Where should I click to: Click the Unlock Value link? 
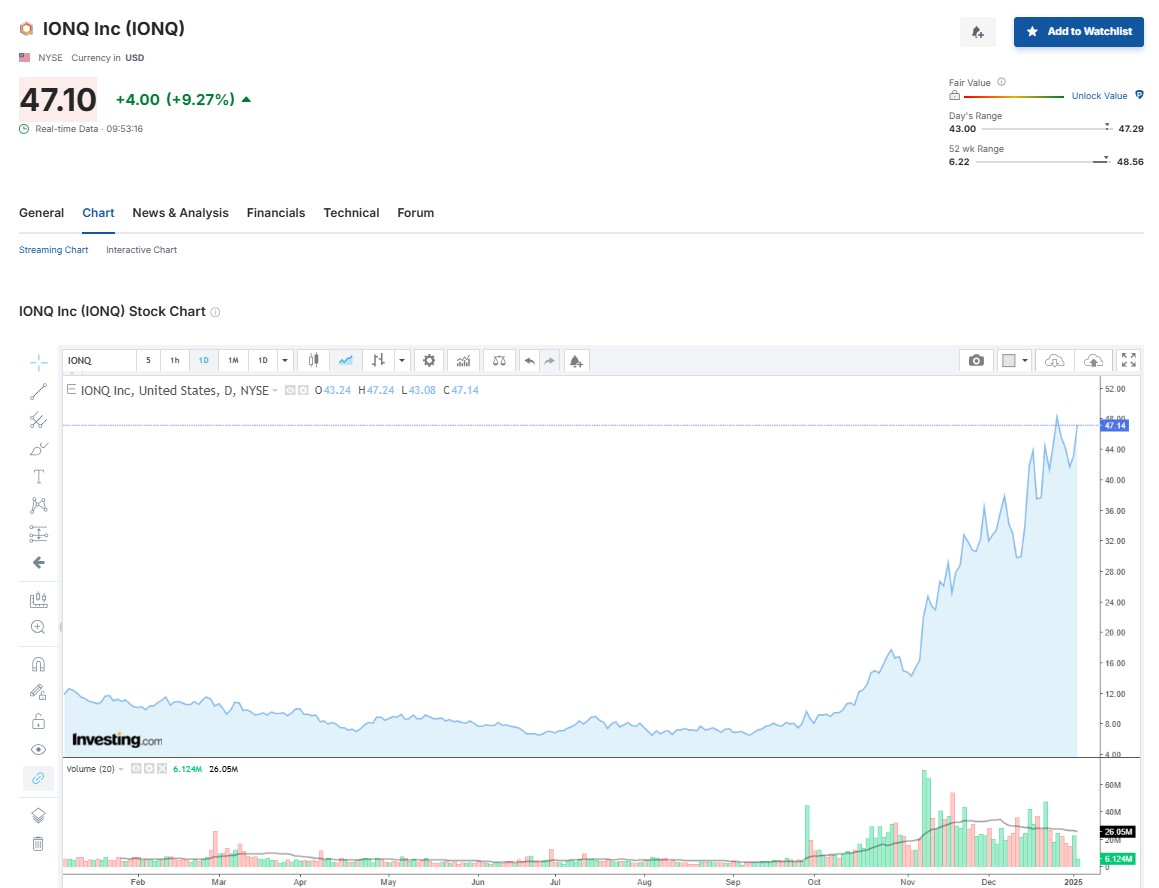tap(1099, 96)
